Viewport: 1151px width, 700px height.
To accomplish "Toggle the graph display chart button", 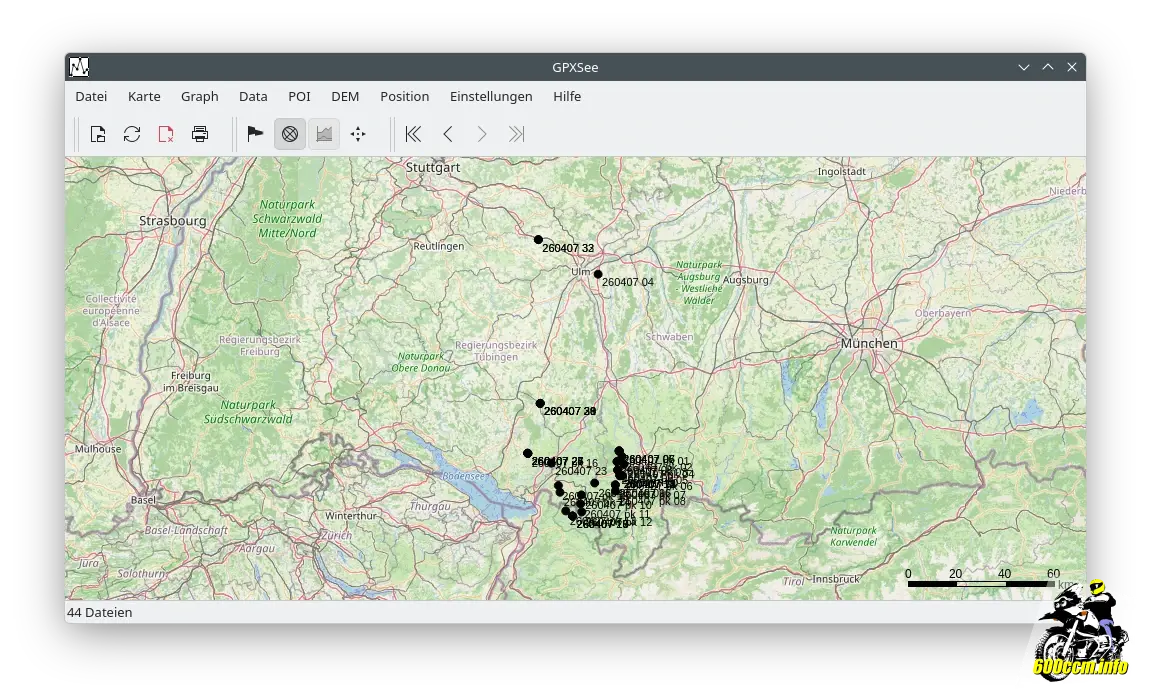I will click(x=323, y=134).
